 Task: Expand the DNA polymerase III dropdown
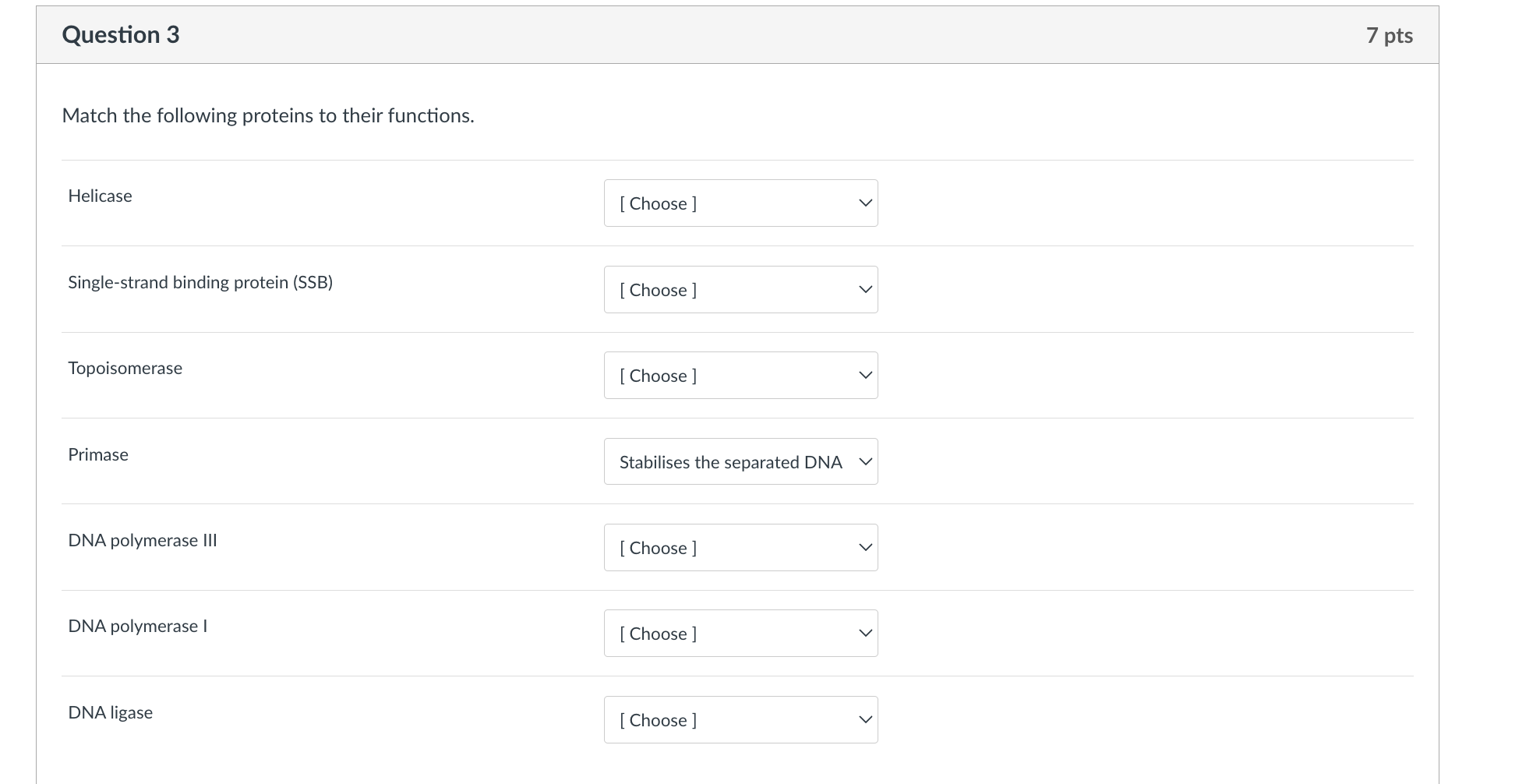click(740, 548)
